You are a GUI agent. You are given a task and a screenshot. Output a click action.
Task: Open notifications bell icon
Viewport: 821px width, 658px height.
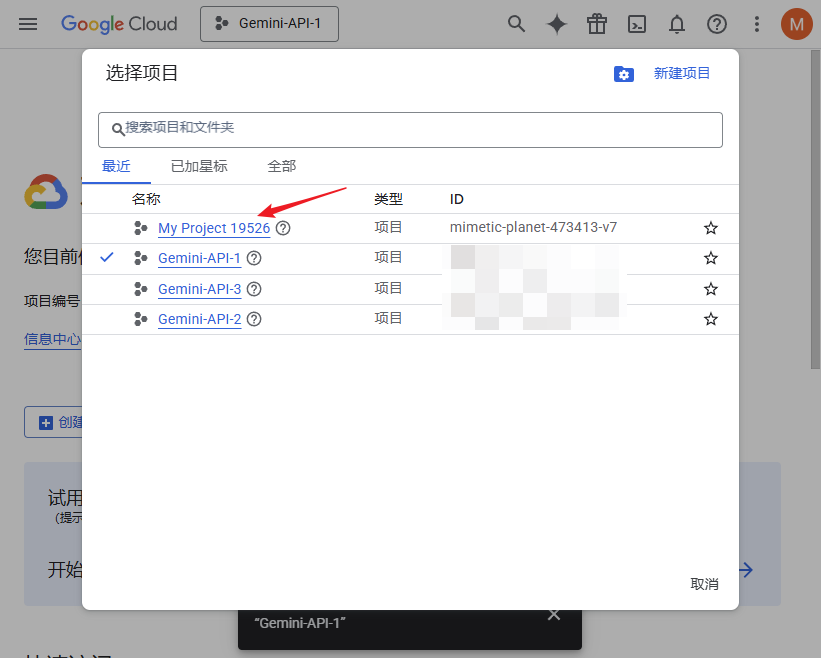pyautogui.click(x=677, y=23)
